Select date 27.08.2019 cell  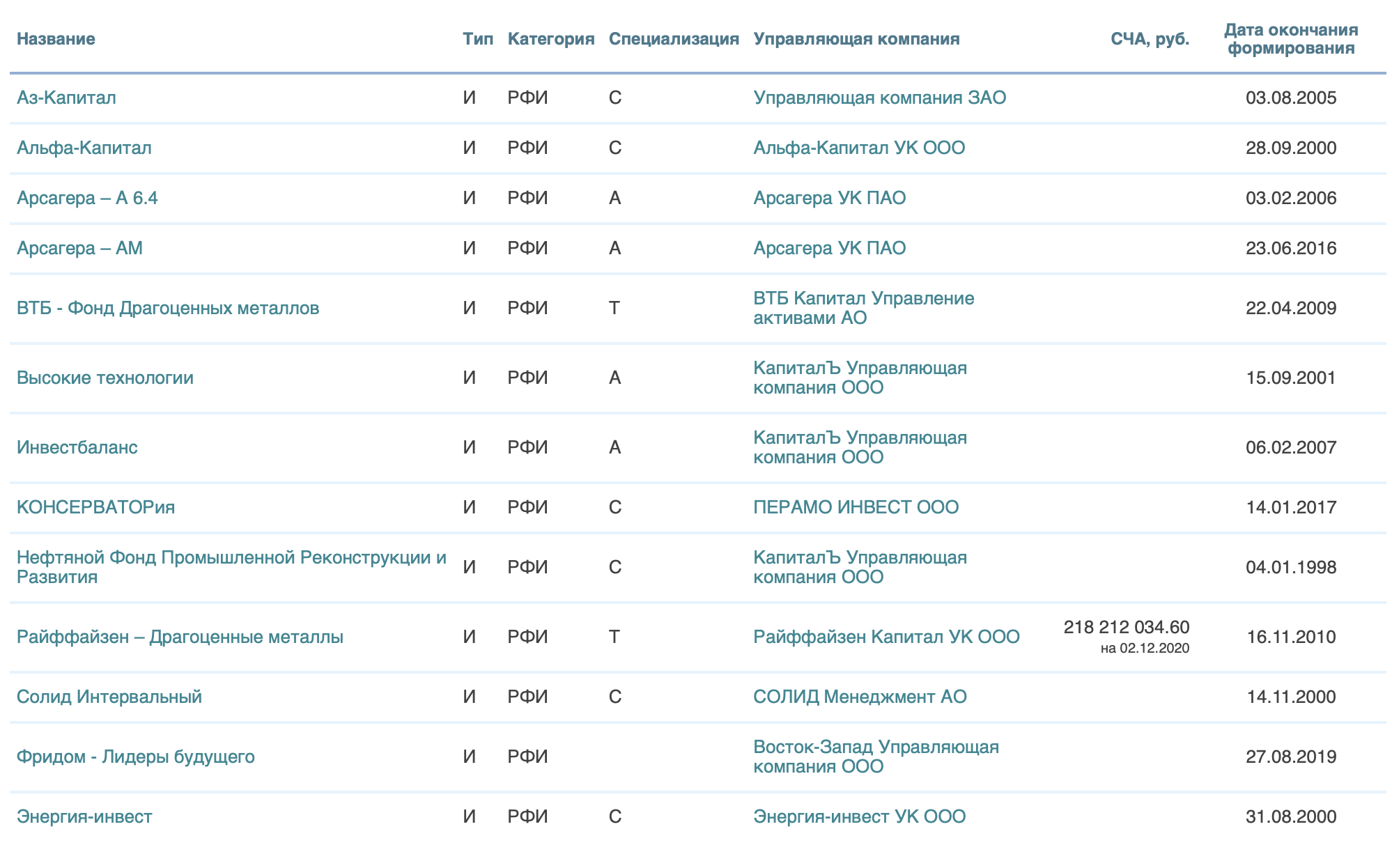point(1291,757)
